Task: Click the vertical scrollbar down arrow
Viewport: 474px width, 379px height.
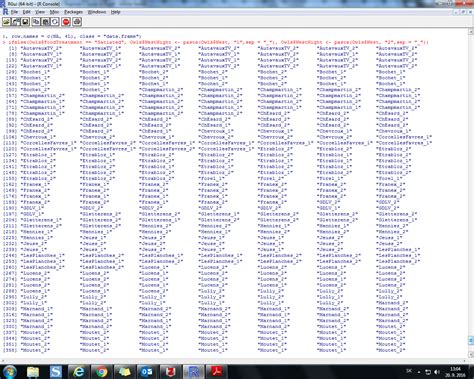Action: click(471, 354)
